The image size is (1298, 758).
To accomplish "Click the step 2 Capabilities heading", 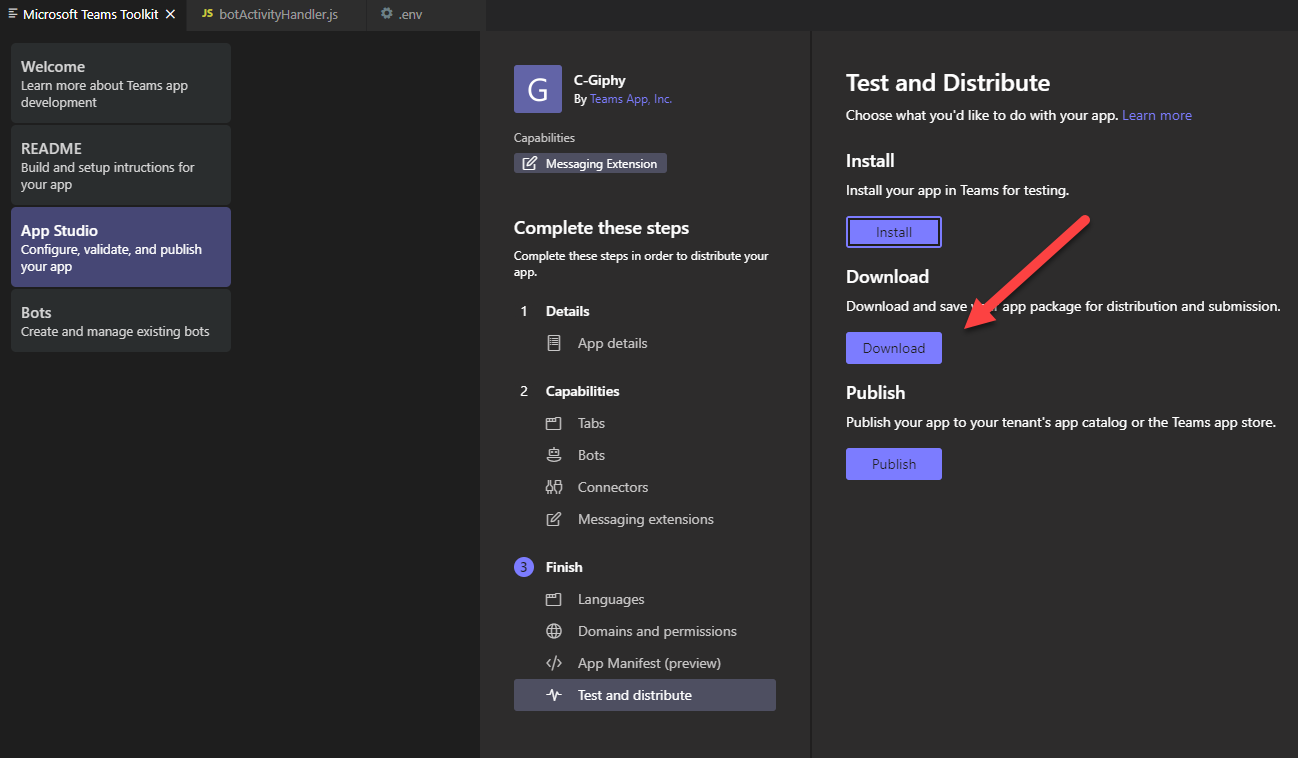I will point(583,391).
